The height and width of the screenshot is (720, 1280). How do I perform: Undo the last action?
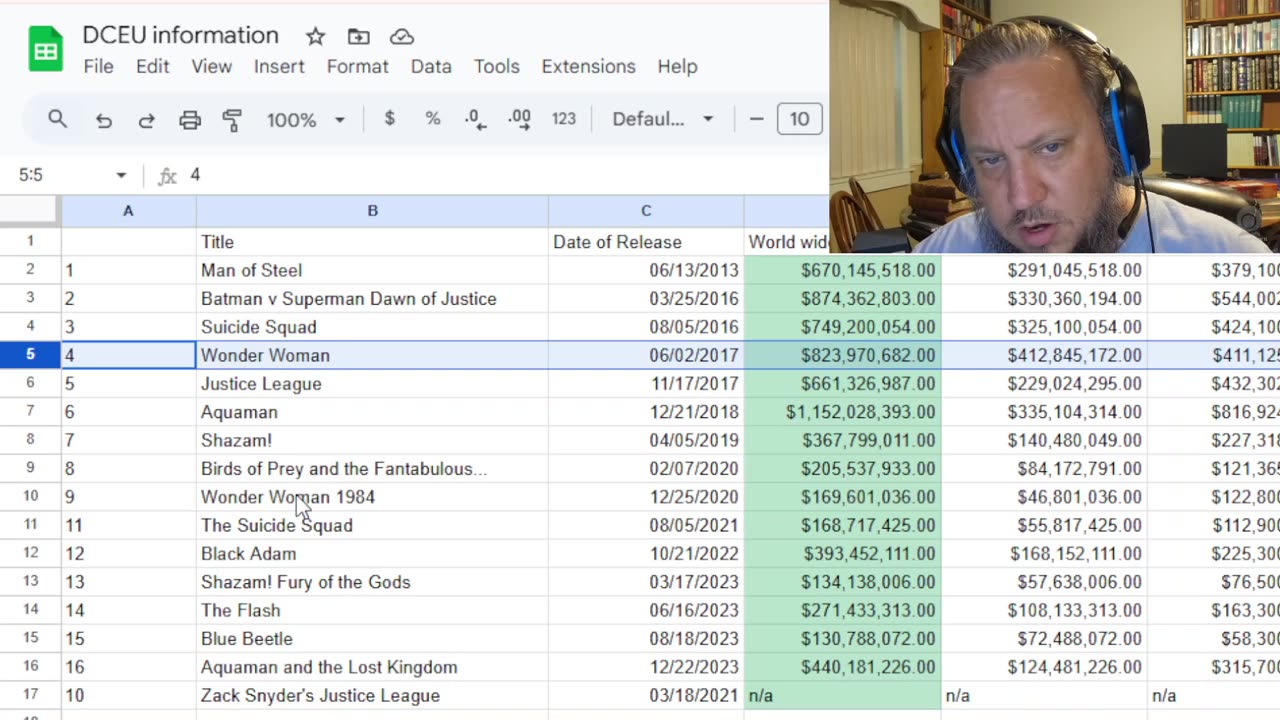(103, 120)
